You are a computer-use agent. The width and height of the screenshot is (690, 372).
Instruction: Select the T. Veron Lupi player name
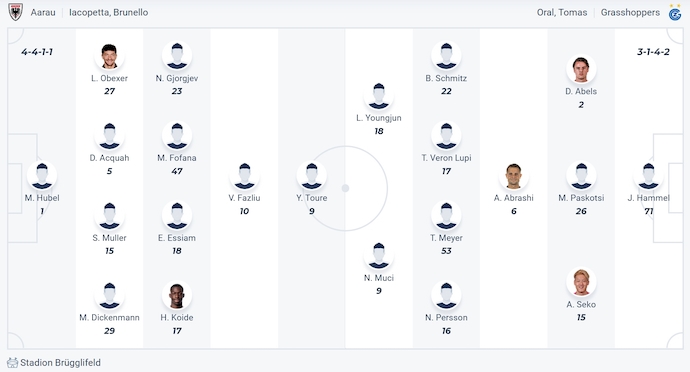[446, 158]
